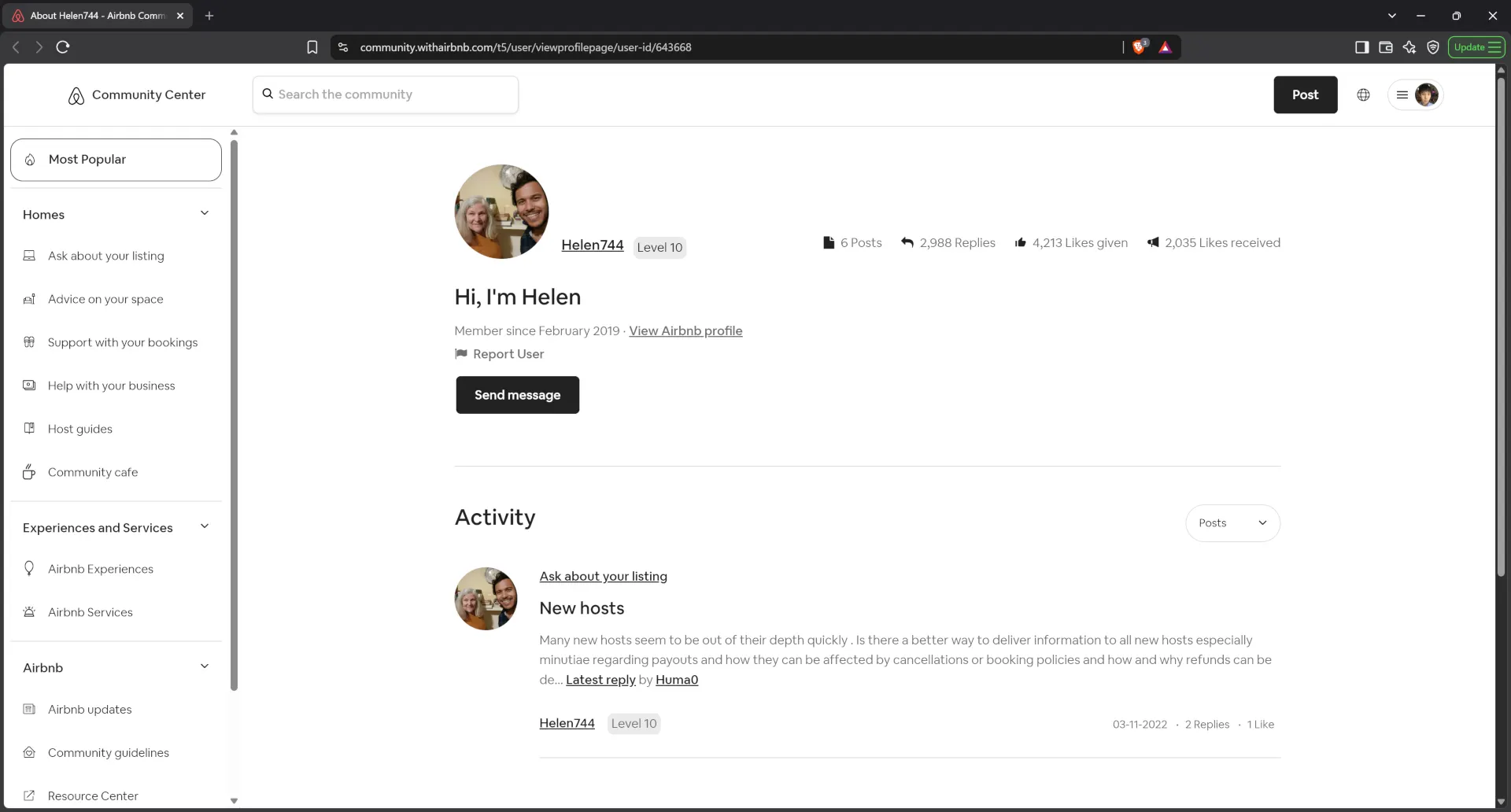Open a new browser tab
The width and height of the screenshot is (1511, 812).
click(209, 16)
